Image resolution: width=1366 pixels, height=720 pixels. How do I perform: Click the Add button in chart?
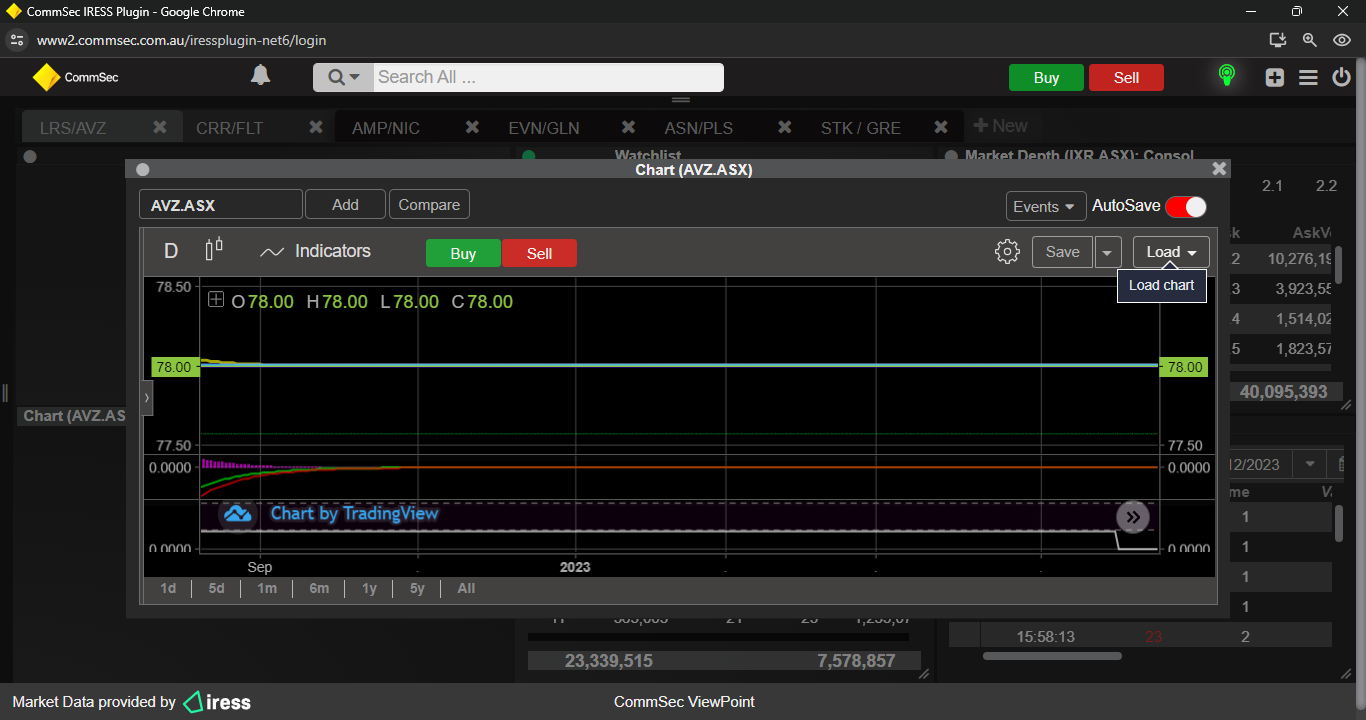point(345,204)
